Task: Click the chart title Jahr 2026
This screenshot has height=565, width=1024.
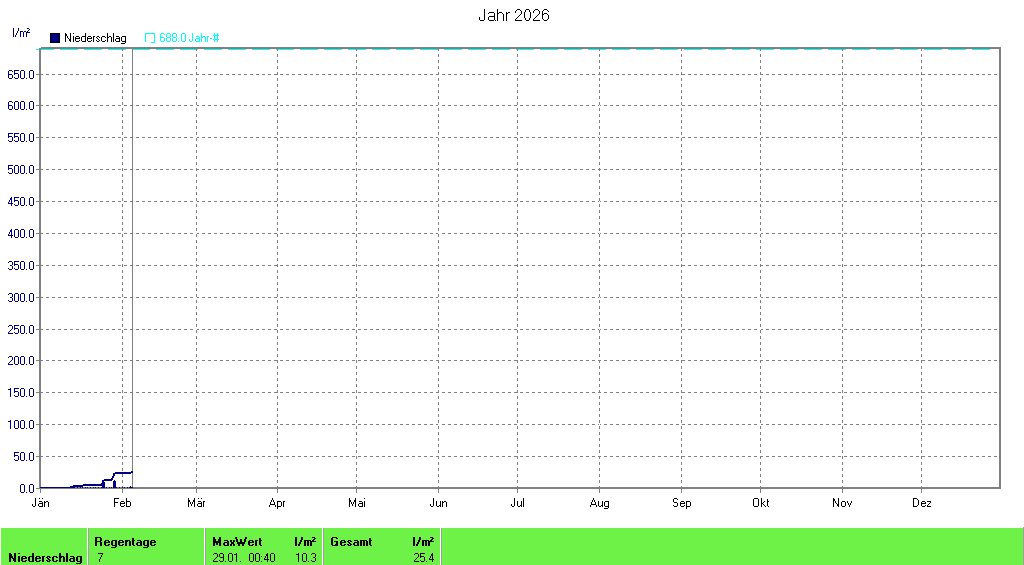Action: coord(513,16)
